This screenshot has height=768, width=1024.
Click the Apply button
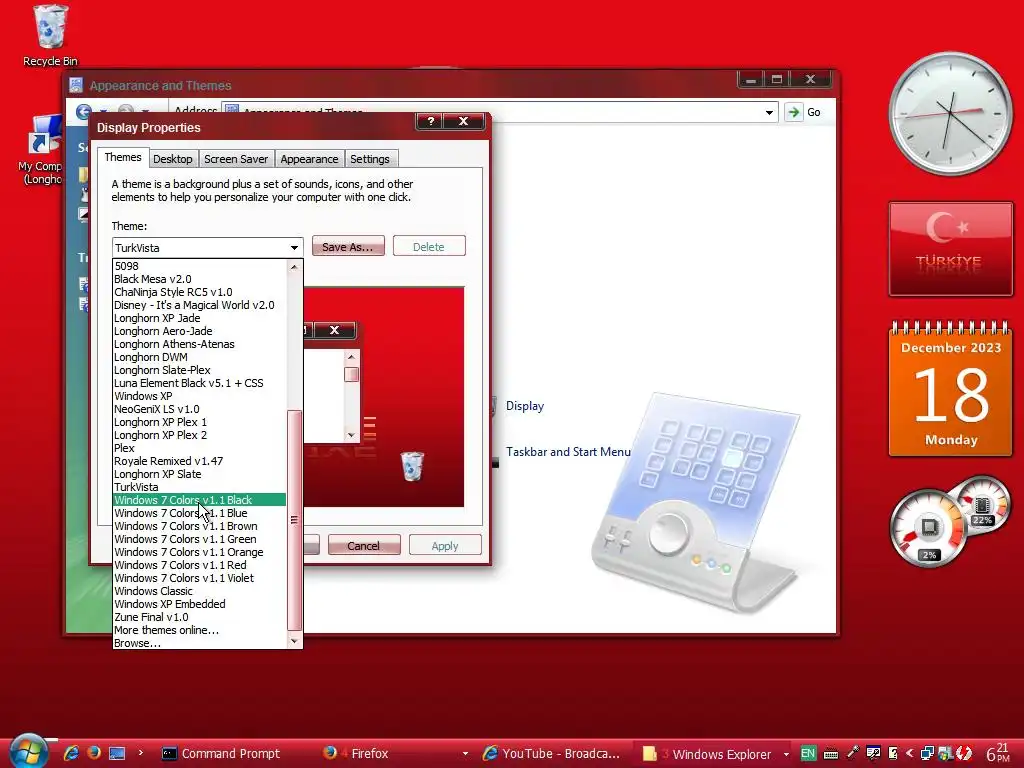coord(445,545)
